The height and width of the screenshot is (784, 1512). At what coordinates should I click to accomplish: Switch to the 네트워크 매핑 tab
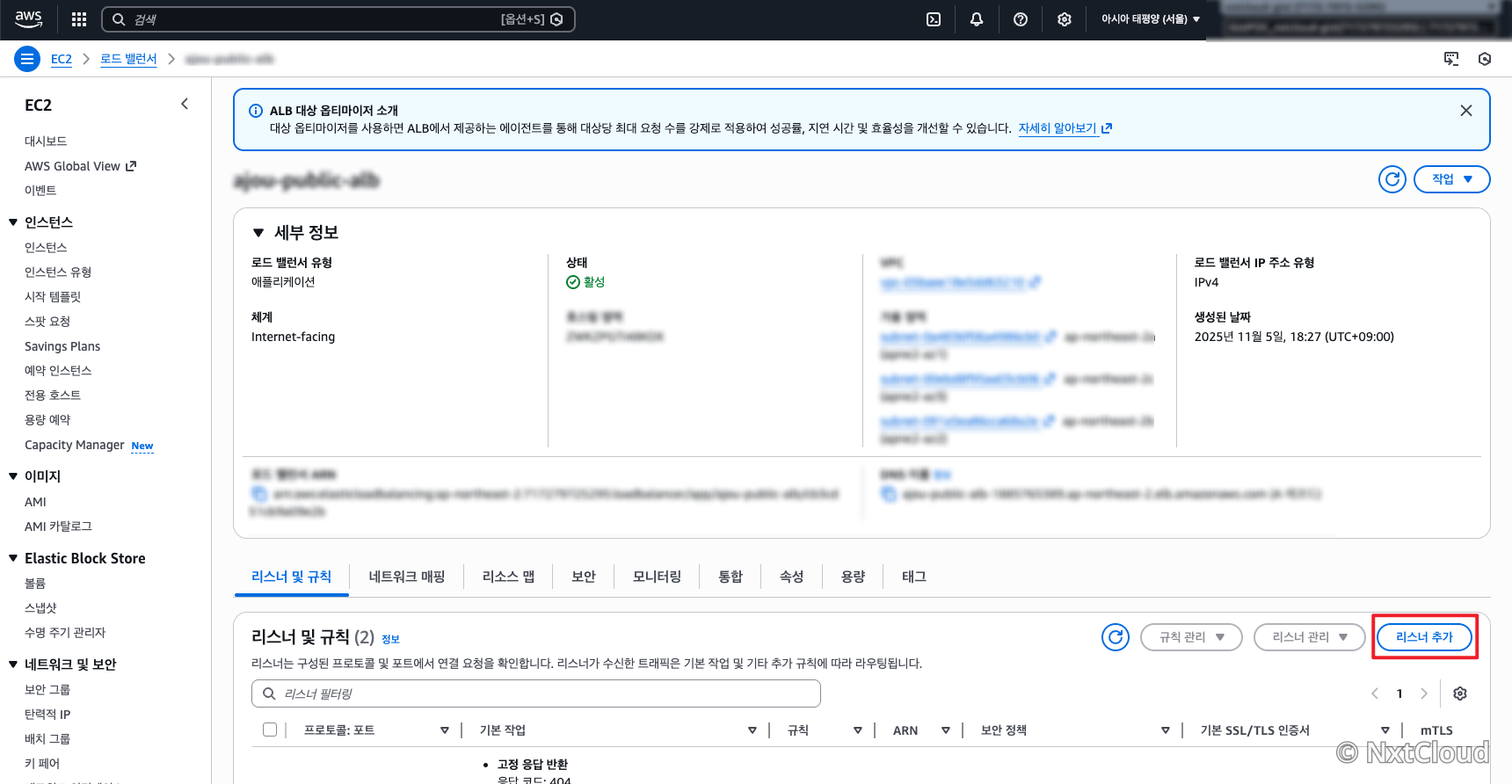click(x=407, y=577)
